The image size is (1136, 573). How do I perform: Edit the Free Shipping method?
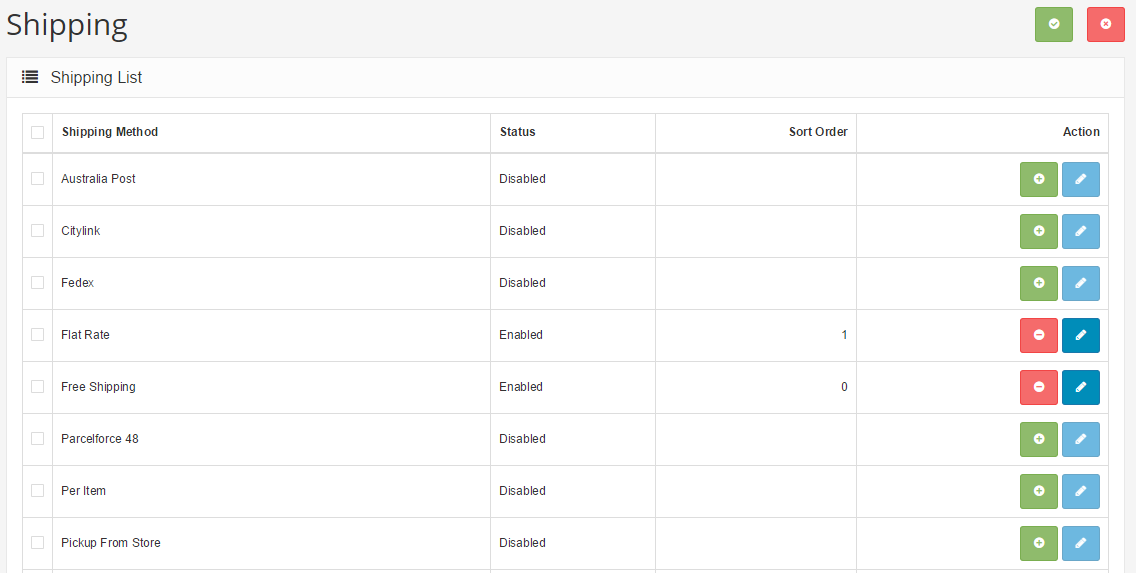point(1081,388)
